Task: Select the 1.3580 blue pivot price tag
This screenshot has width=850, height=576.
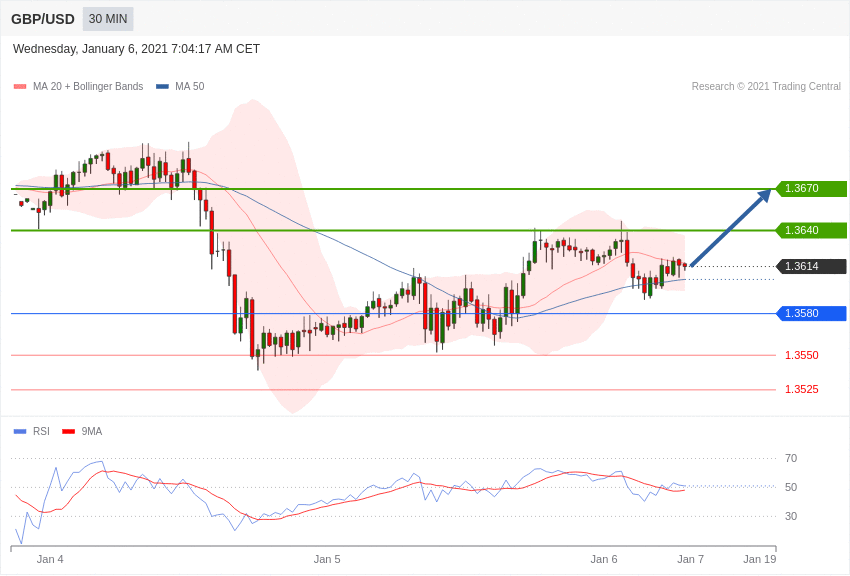Action: tap(812, 314)
